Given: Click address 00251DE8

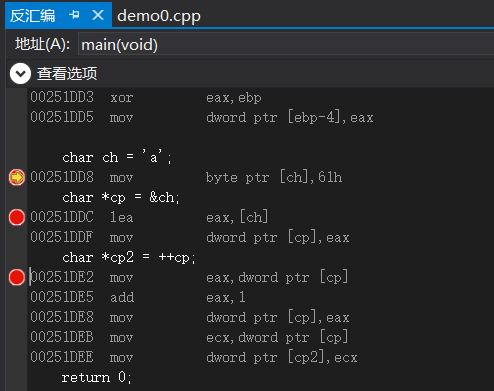Looking at the screenshot, I should [62, 317].
